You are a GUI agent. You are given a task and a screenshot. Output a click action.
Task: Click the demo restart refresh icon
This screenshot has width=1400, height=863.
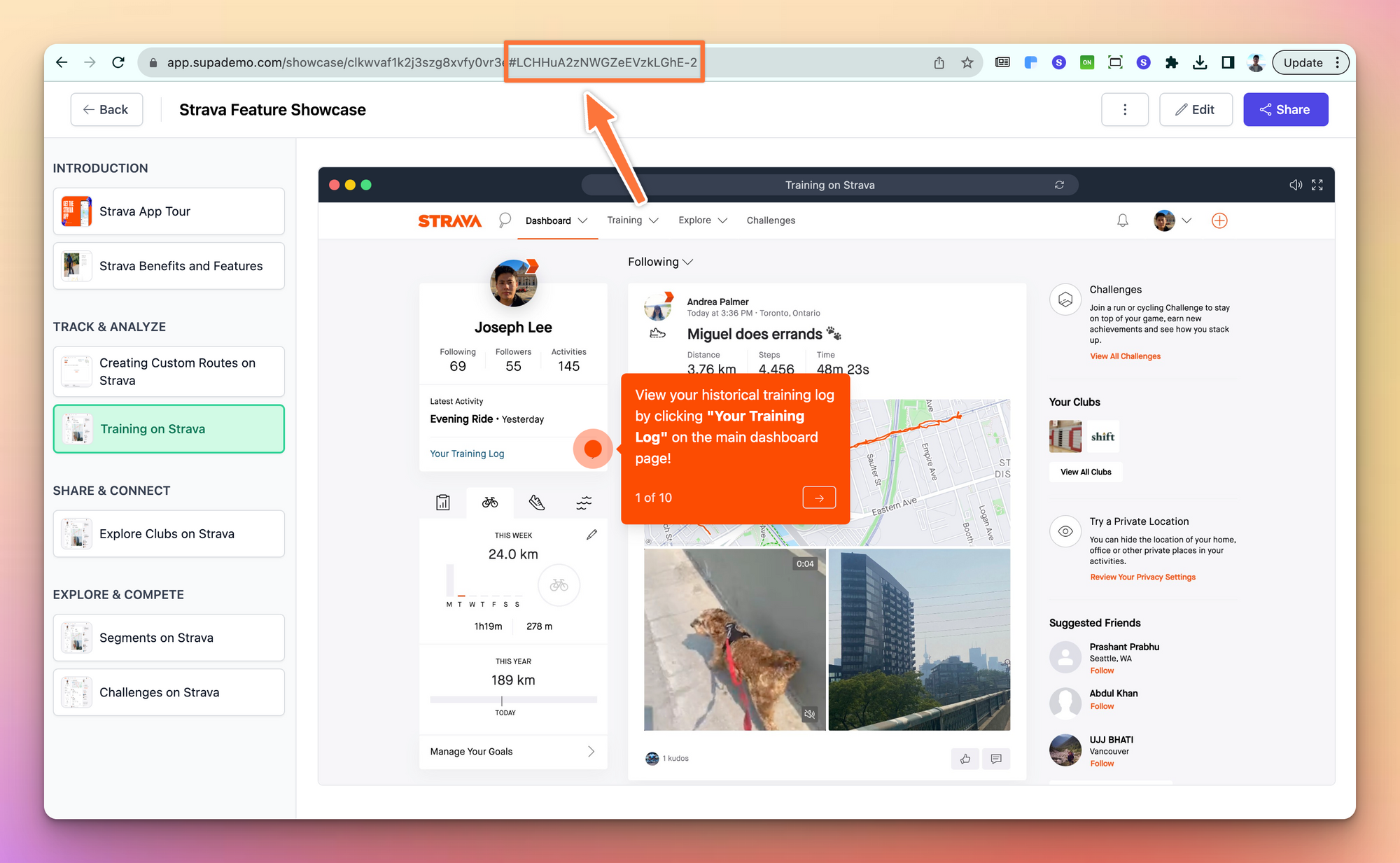[x=1059, y=185]
